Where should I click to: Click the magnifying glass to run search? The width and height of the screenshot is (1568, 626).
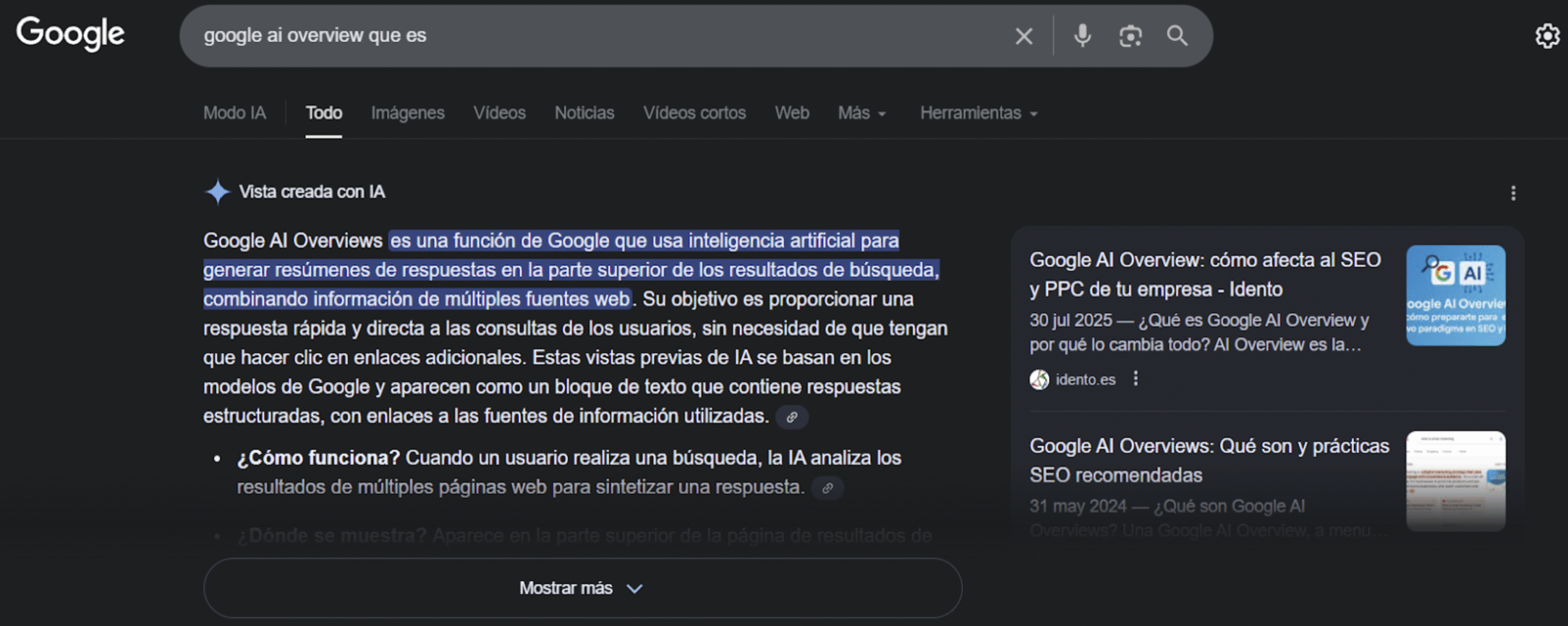click(1176, 36)
